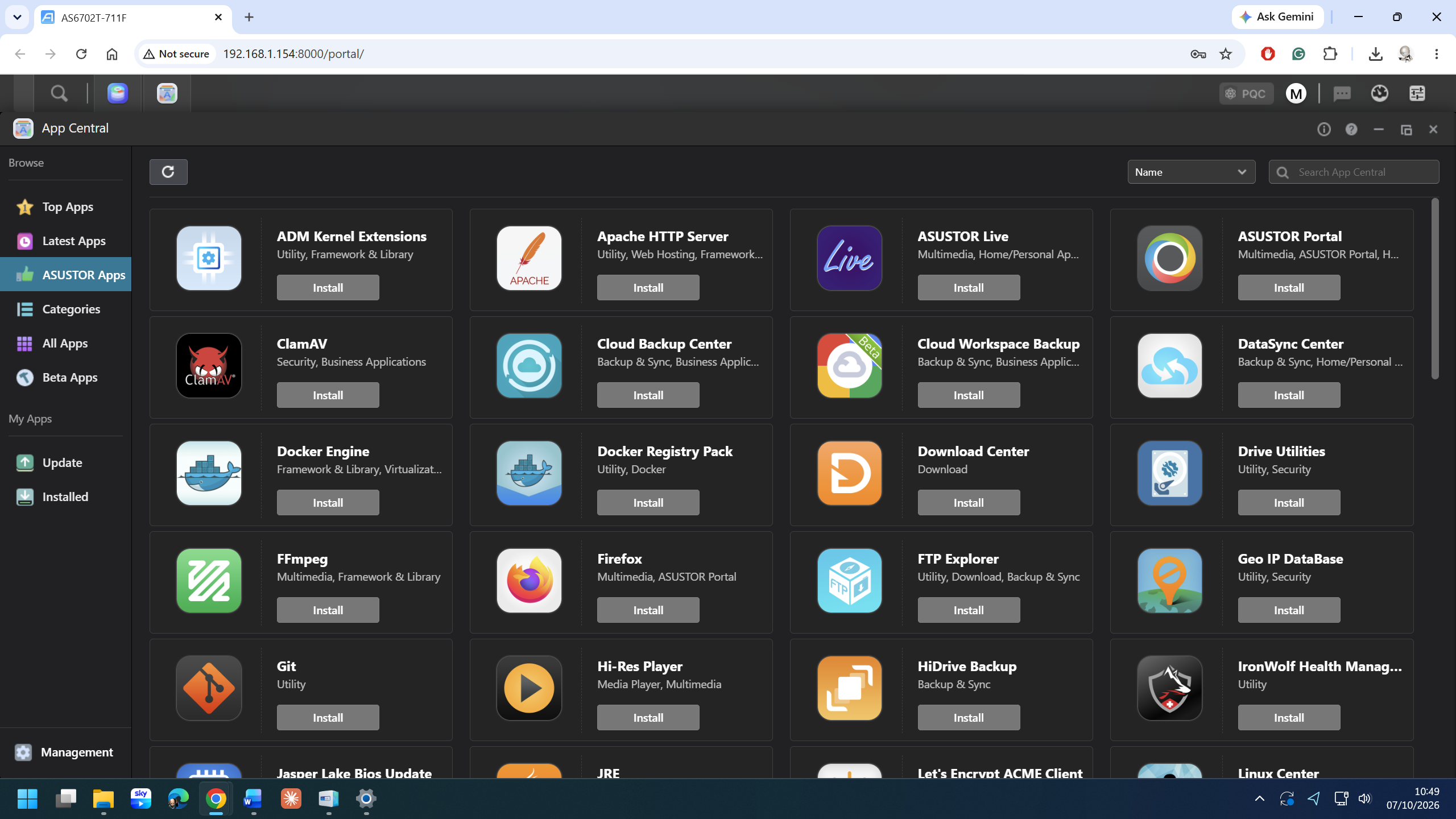Click the Search App Central field
This screenshot has height=819, width=1456.
click(x=1354, y=172)
